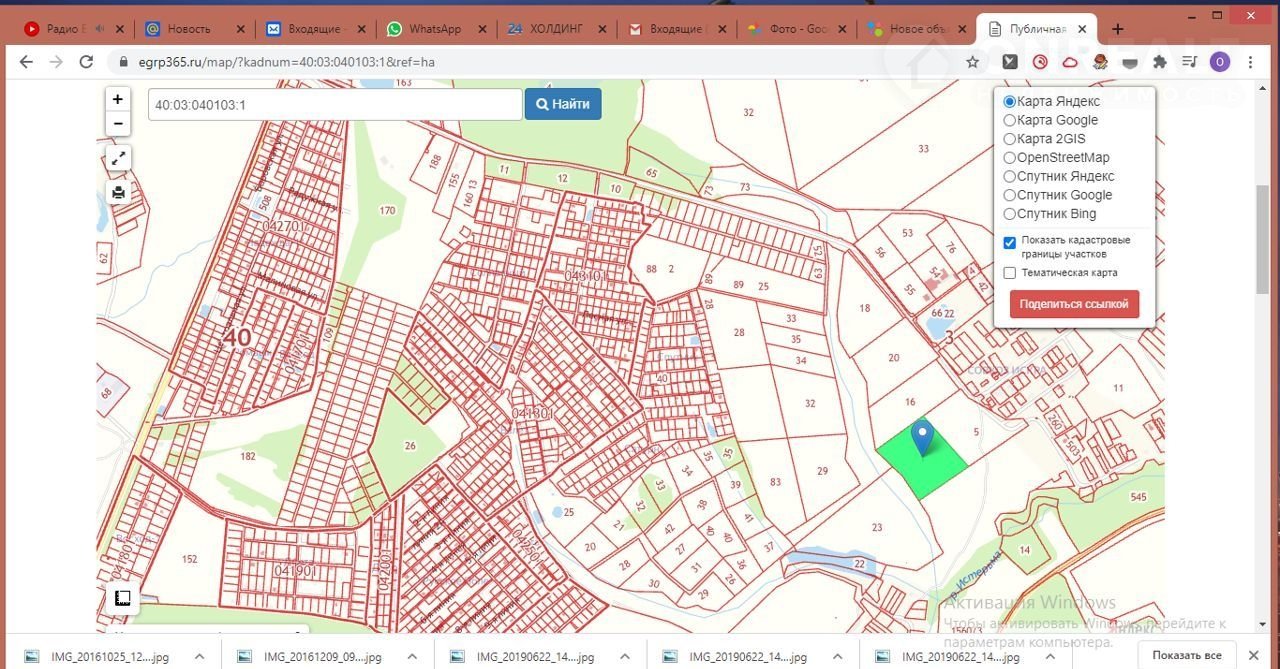This screenshot has height=669, width=1280.
Task: Click the print map icon
Action: click(x=118, y=192)
